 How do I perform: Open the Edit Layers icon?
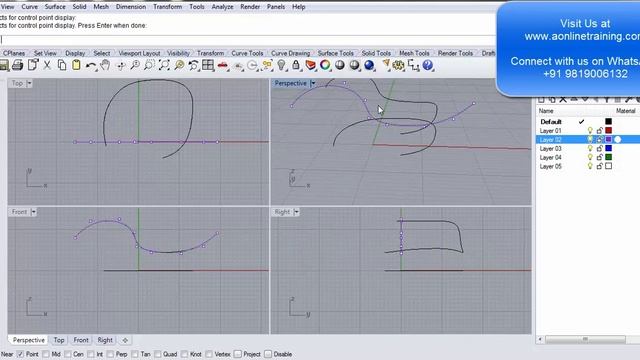[x=311, y=65]
